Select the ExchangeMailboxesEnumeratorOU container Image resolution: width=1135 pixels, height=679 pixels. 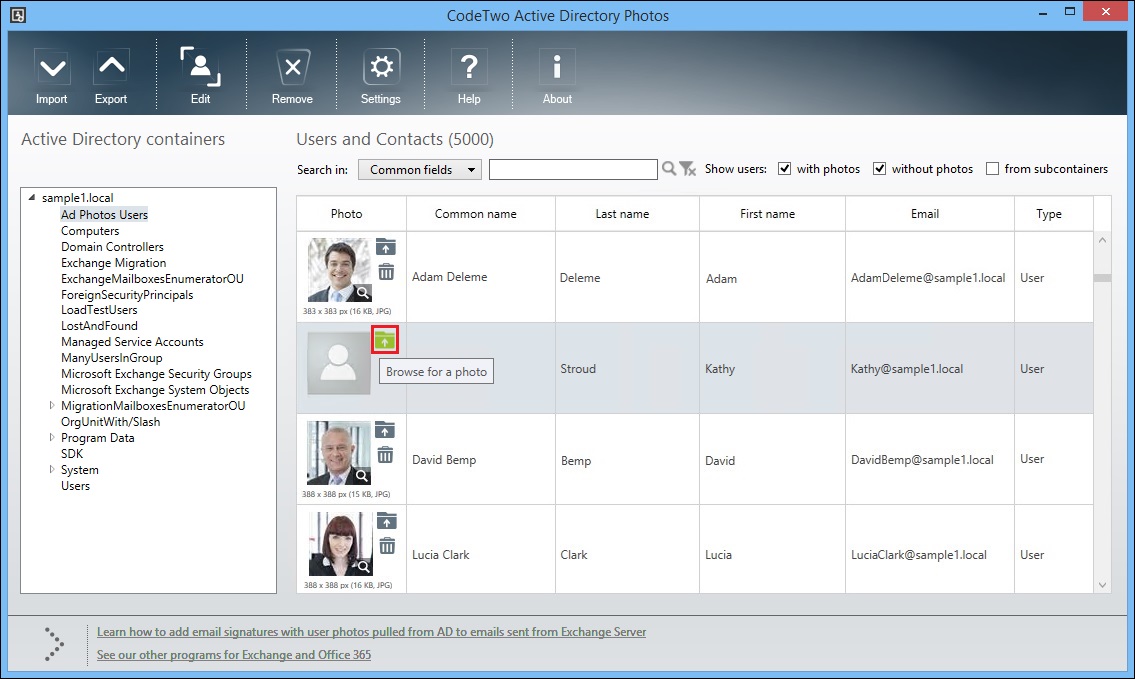pos(152,279)
